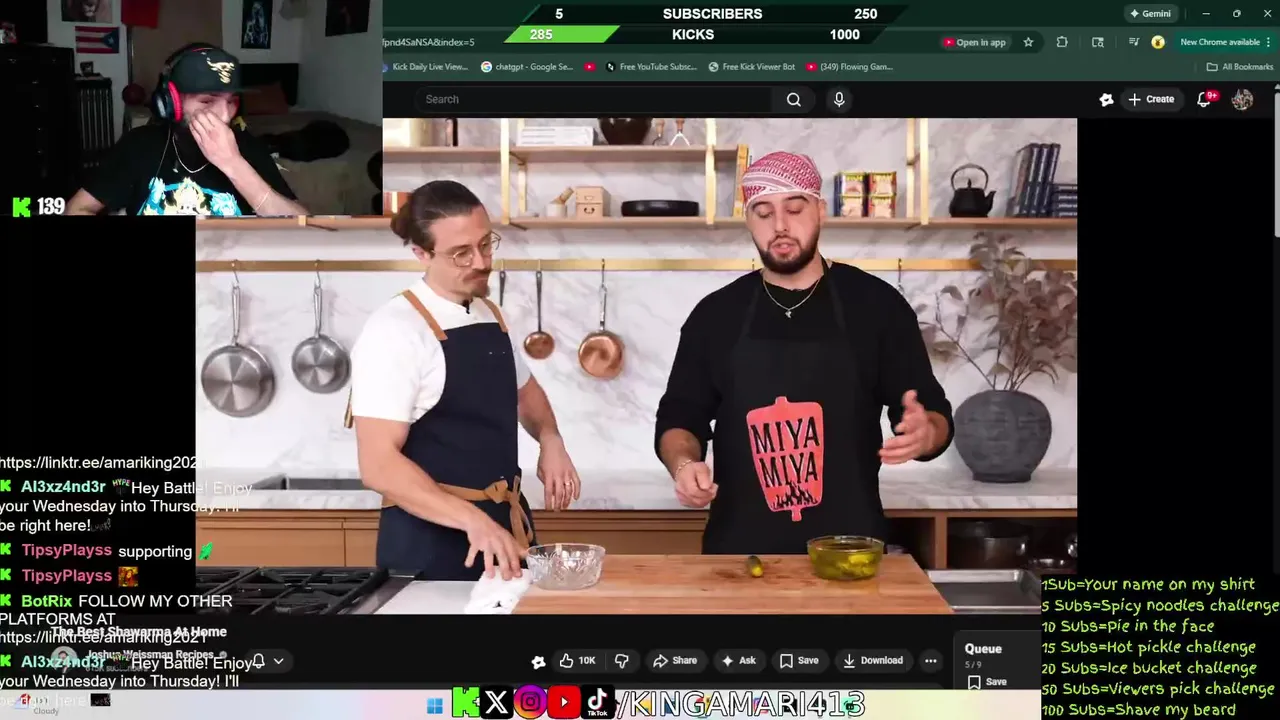Click the Download button under video

(873, 661)
